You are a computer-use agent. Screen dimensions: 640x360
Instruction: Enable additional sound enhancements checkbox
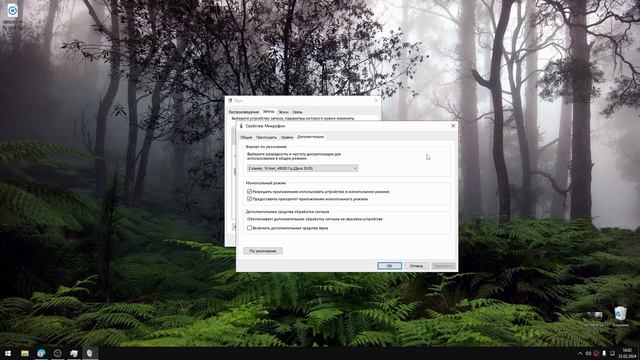(249, 228)
